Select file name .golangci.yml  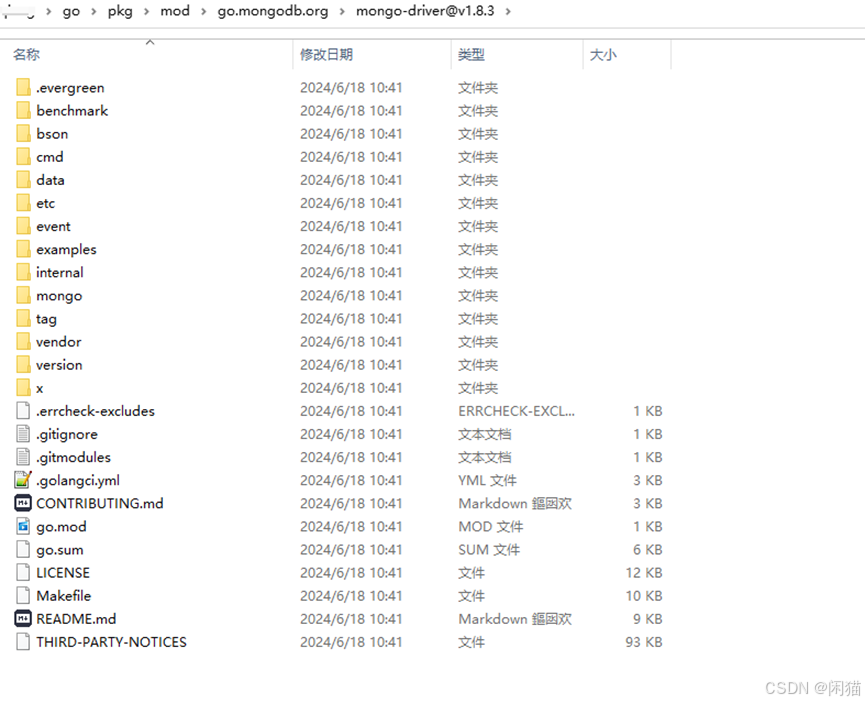78,481
